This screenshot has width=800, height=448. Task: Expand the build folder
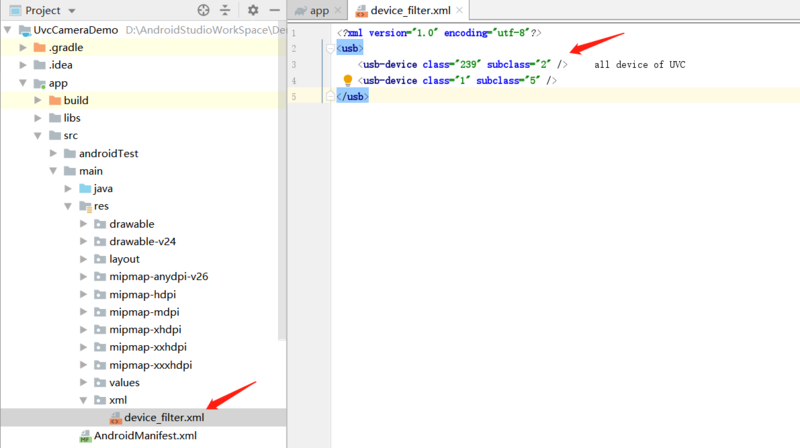point(38,100)
